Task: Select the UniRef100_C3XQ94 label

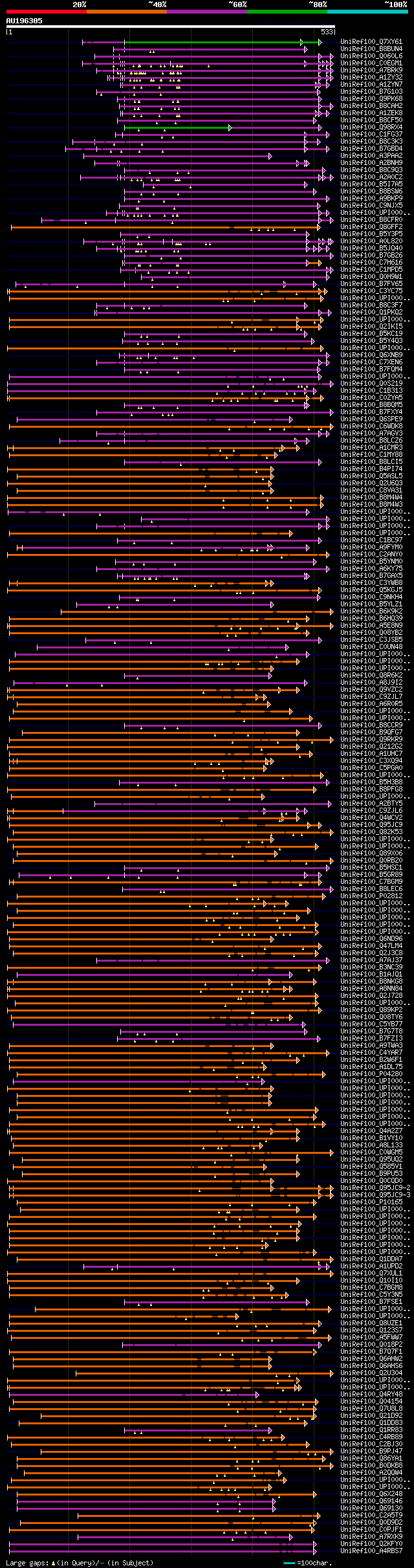Action: [371, 761]
